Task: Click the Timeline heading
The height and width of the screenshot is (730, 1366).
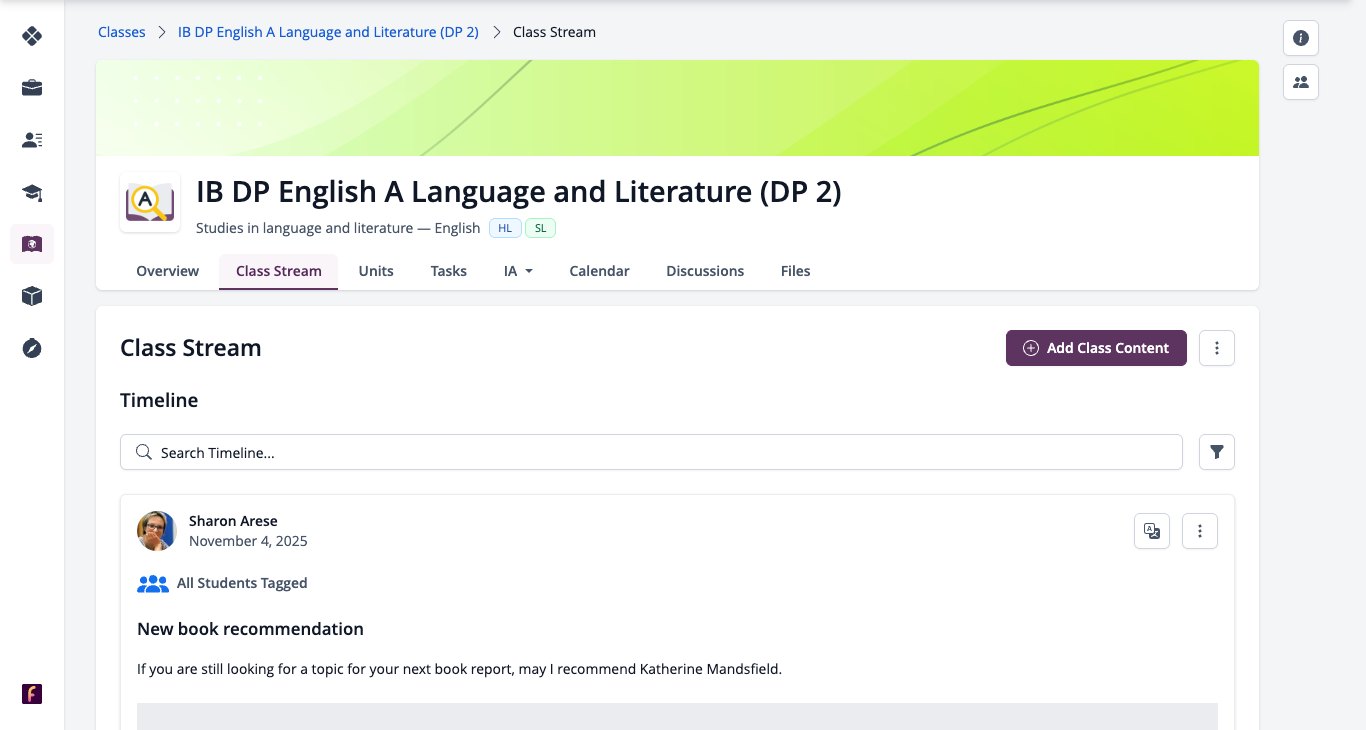Action: (x=159, y=400)
